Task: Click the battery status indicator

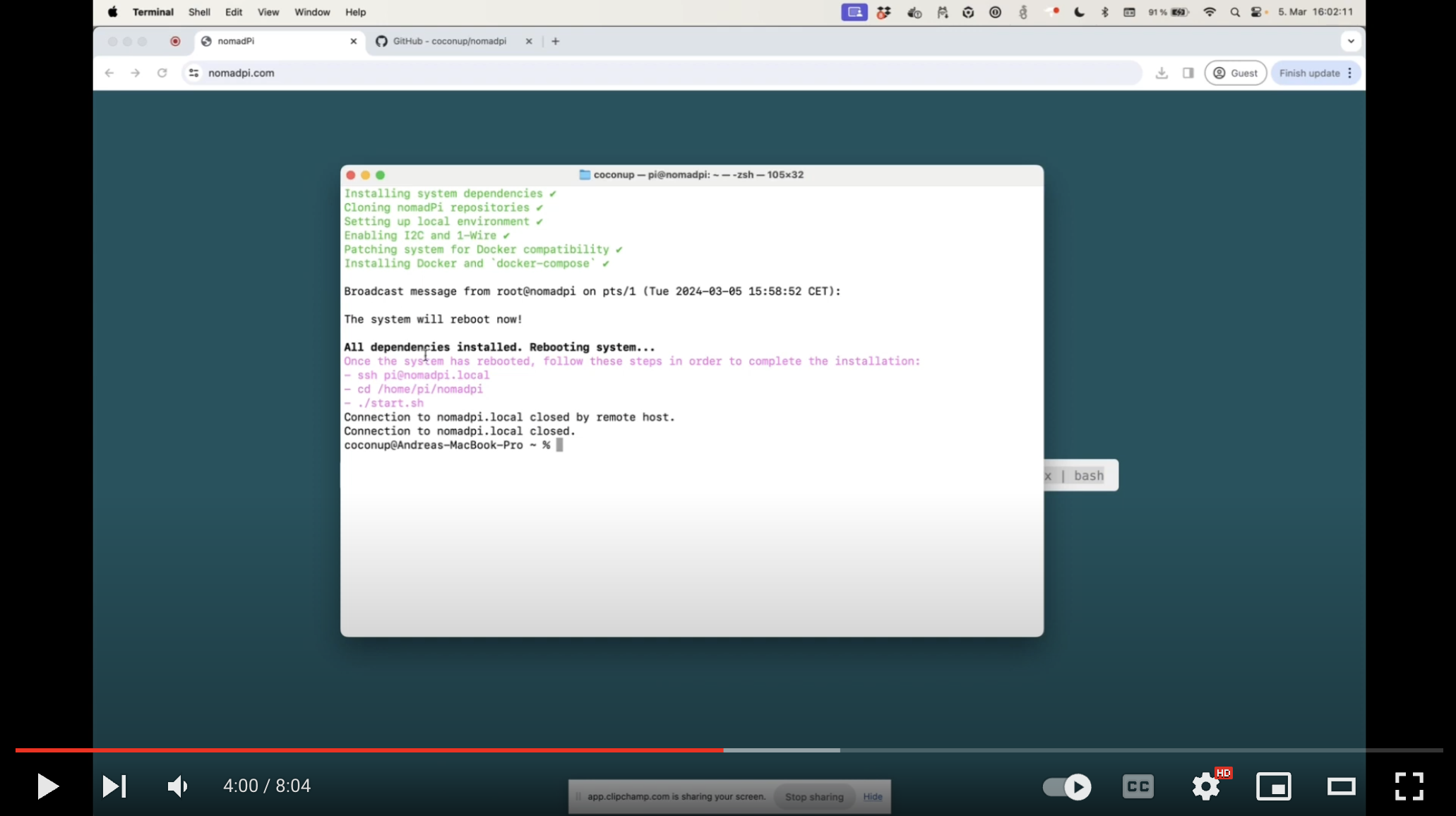Action: pyautogui.click(x=1169, y=12)
